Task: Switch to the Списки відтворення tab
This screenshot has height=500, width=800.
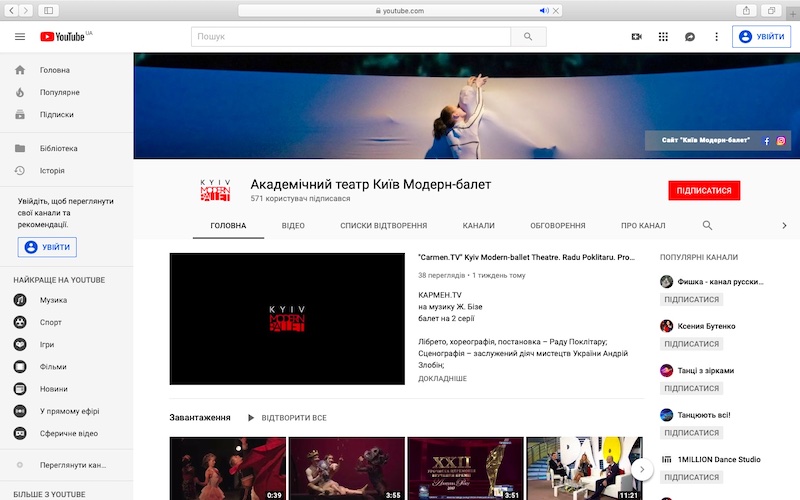Action: click(x=384, y=226)
